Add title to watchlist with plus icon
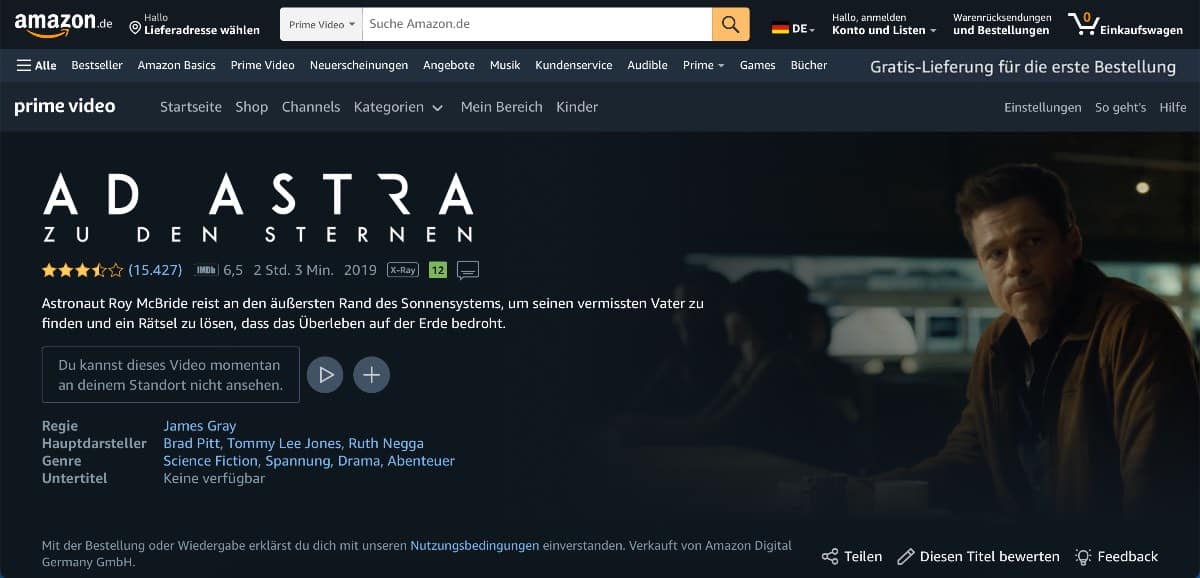The height and width of the screenshot is (578, 1200). coord(371,375)
